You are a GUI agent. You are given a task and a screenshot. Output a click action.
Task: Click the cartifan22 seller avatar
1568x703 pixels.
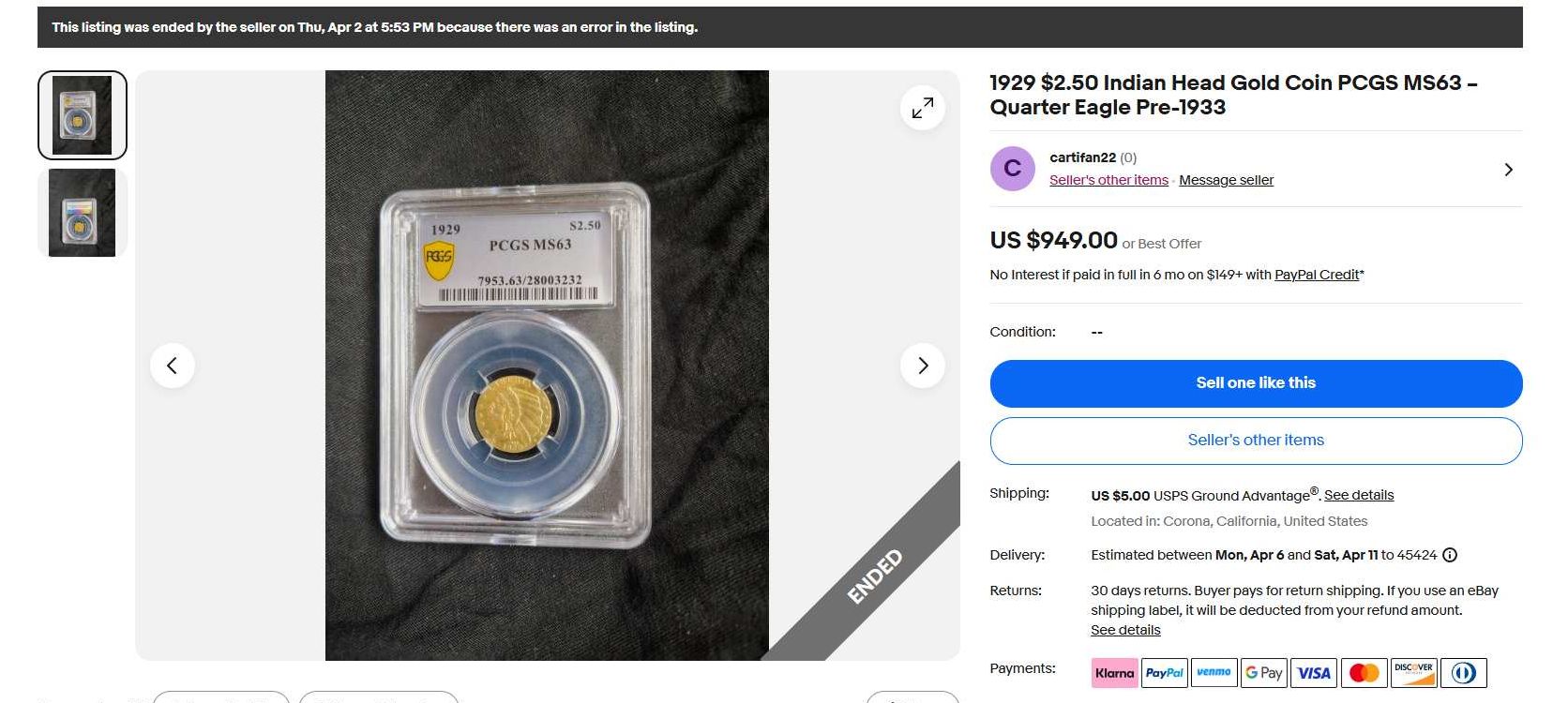pos(1013,169)
